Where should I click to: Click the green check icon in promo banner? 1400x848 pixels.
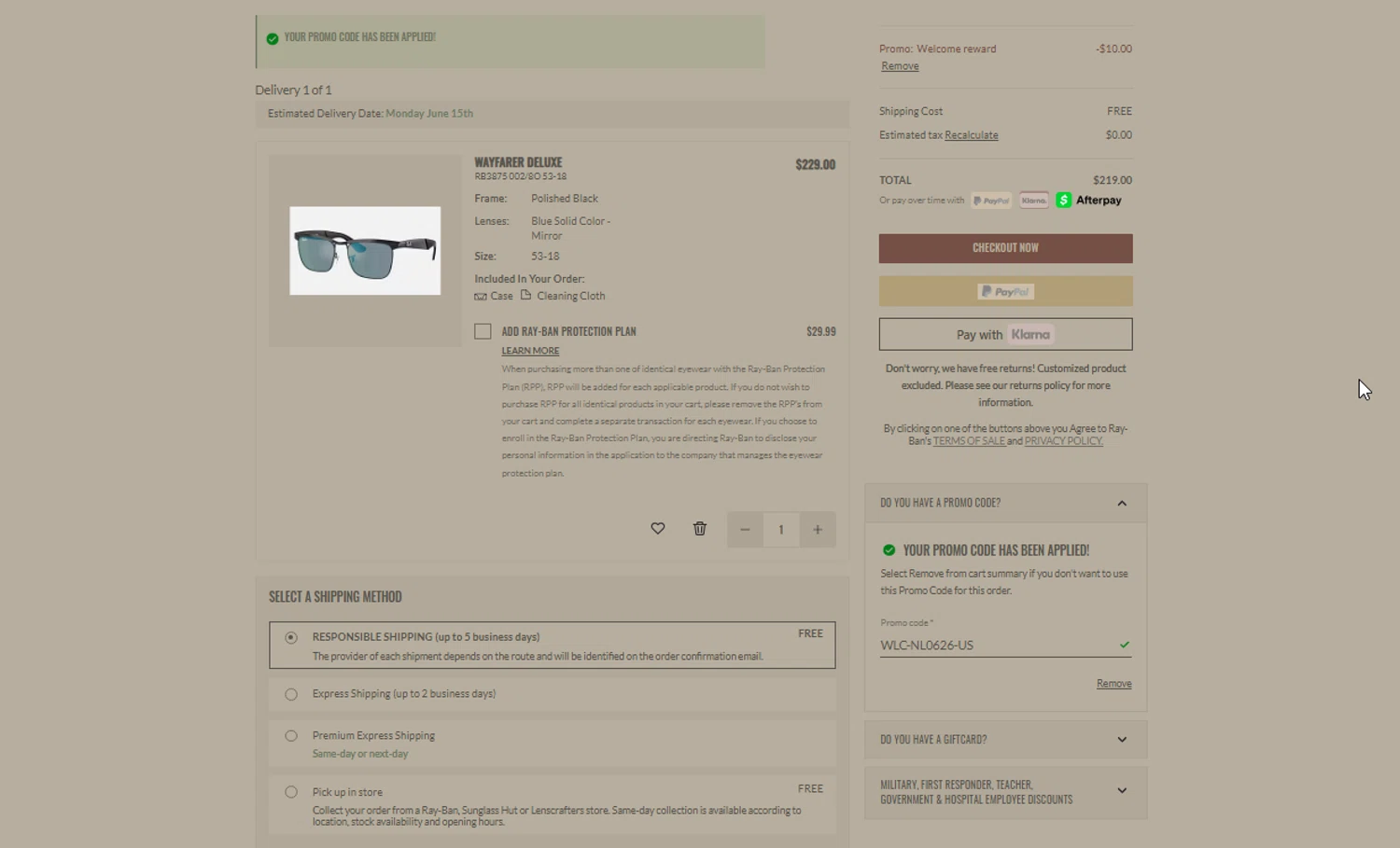tap(272, 38)
